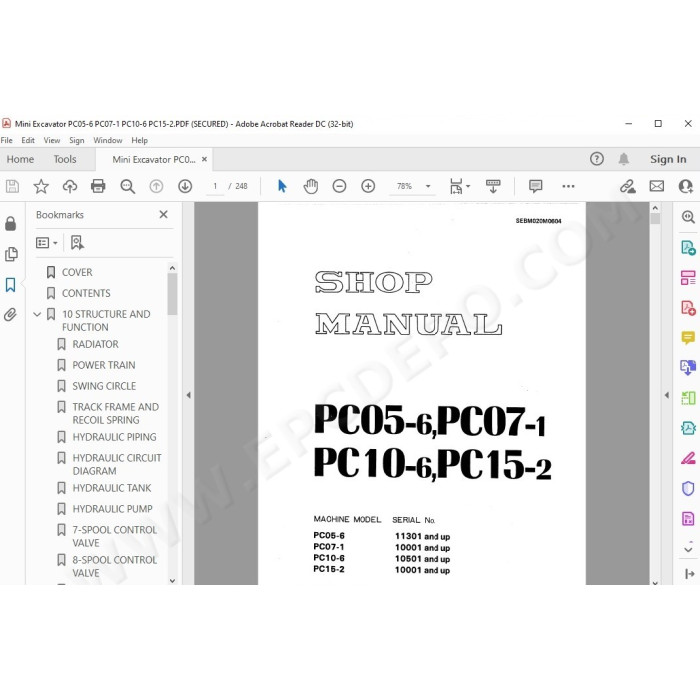Expand the right tools pane fully

pyautogui.click(x=689, y=574)
